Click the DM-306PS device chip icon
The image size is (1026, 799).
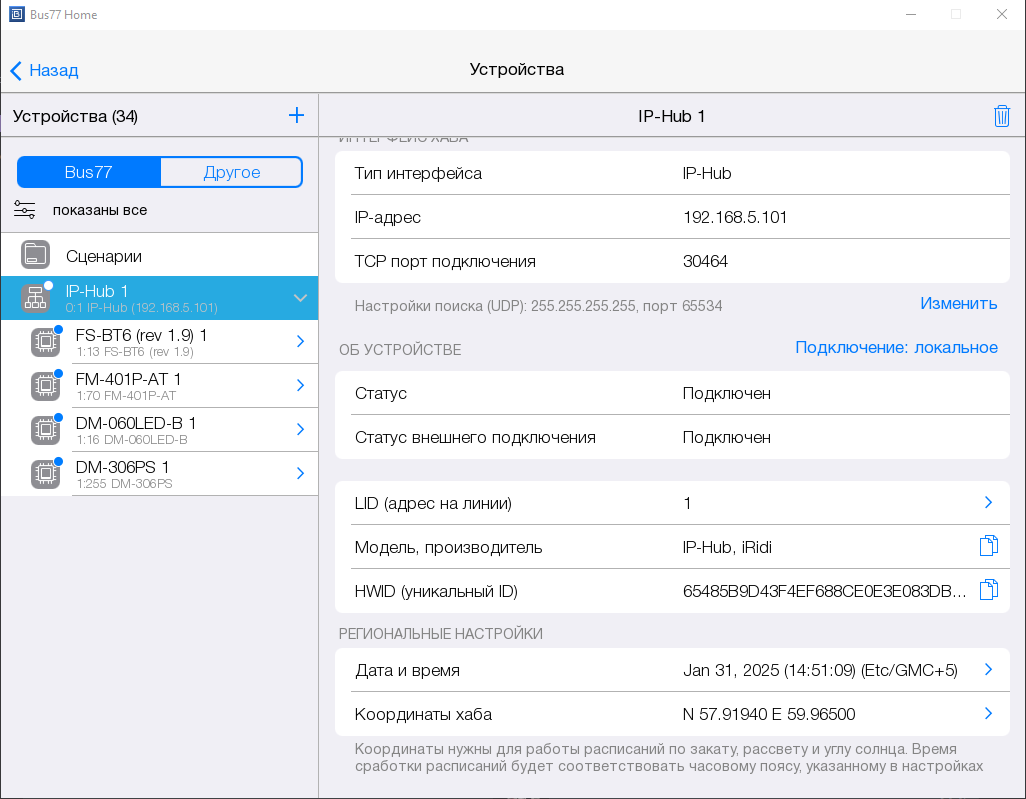click(44, 474)
